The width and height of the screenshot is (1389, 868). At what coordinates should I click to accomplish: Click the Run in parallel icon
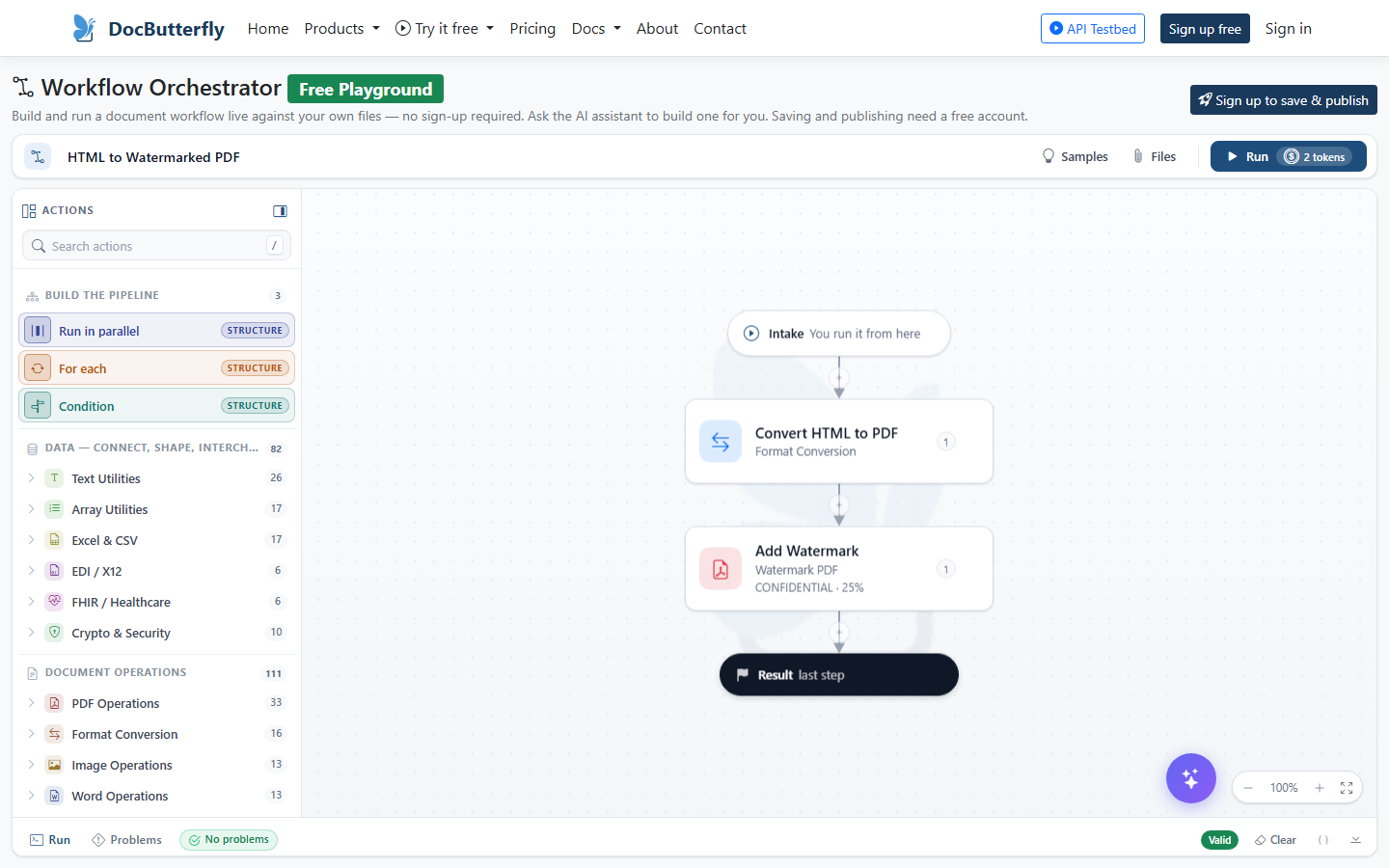click(x=38, y=331)
